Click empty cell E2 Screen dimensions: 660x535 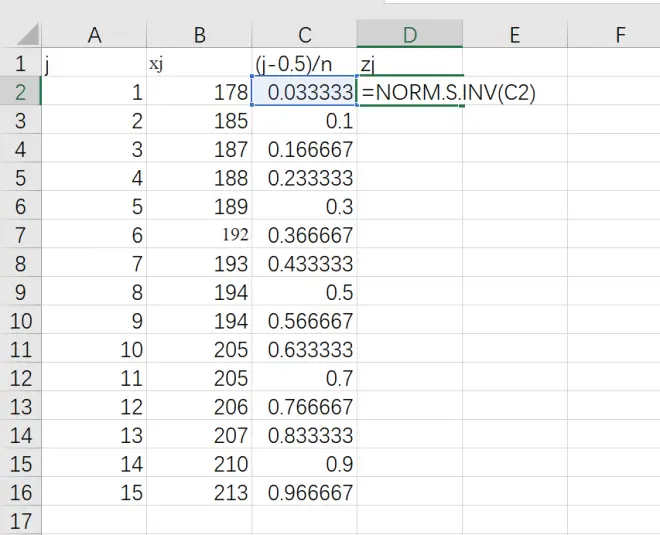click(515, 91)
